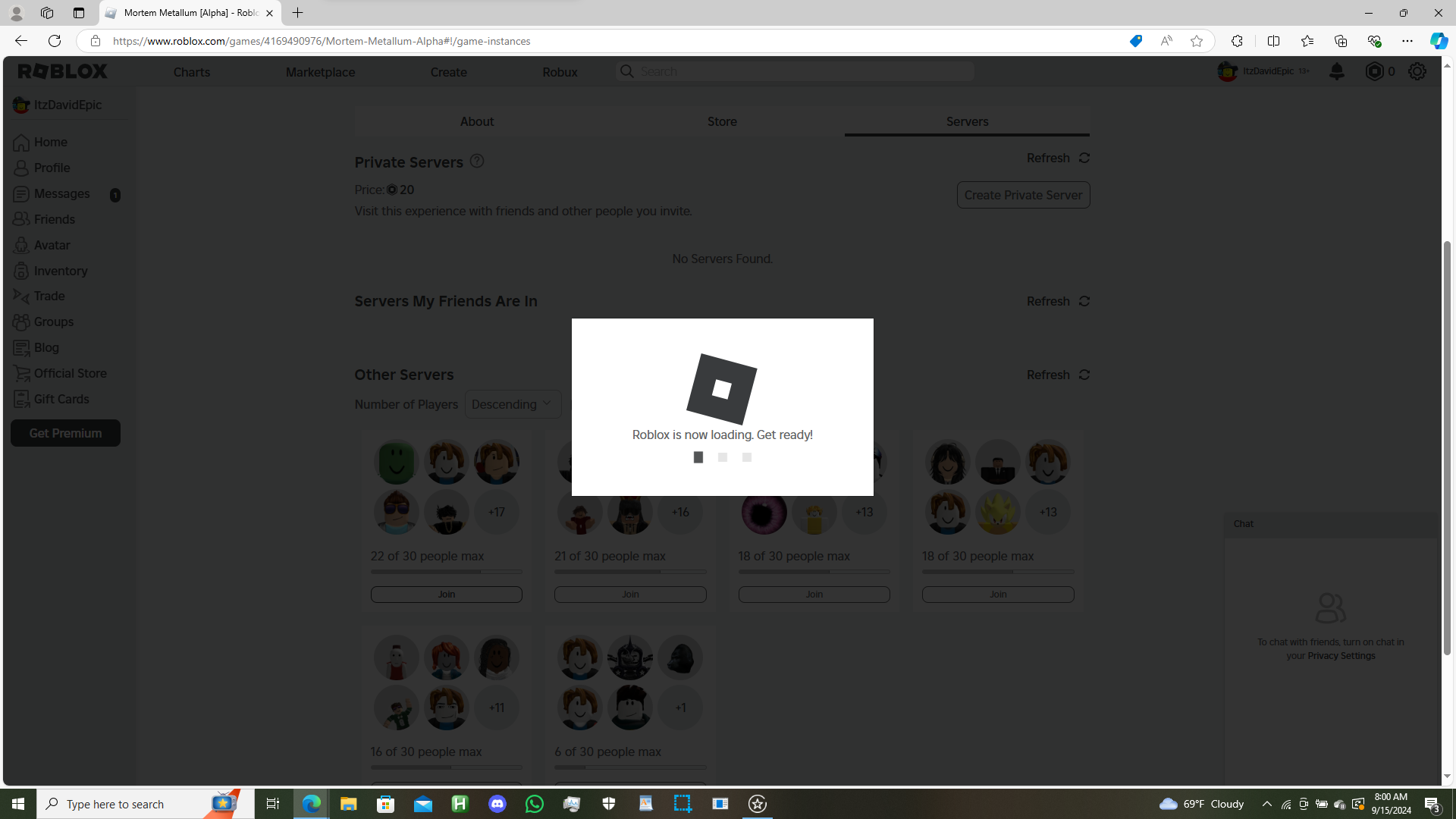
Task: Click the +17 more players bubble
Action: pos(497,512)
